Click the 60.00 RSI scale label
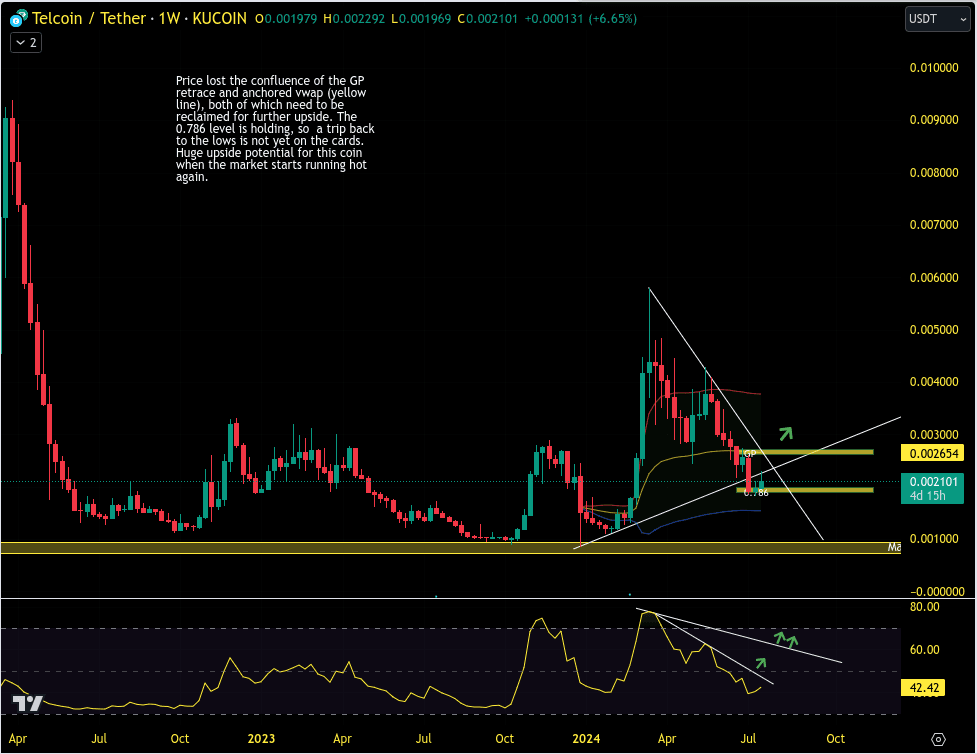This screenshot has height=754, width=977. coord(925,650)
